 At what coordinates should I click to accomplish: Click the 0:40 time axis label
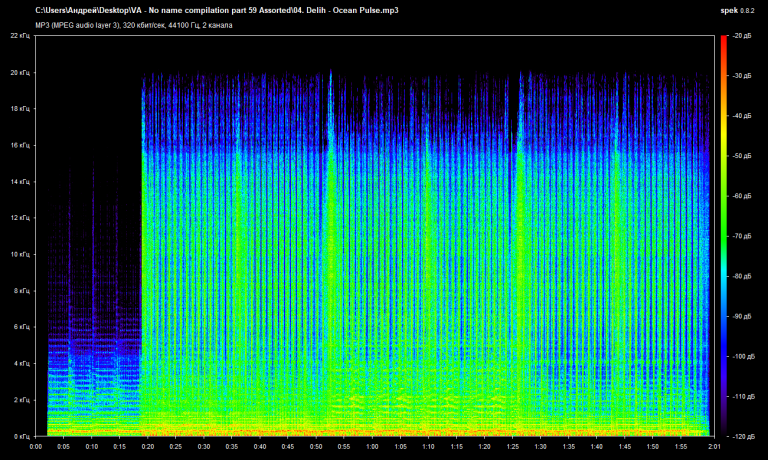(x=260, y=447)
